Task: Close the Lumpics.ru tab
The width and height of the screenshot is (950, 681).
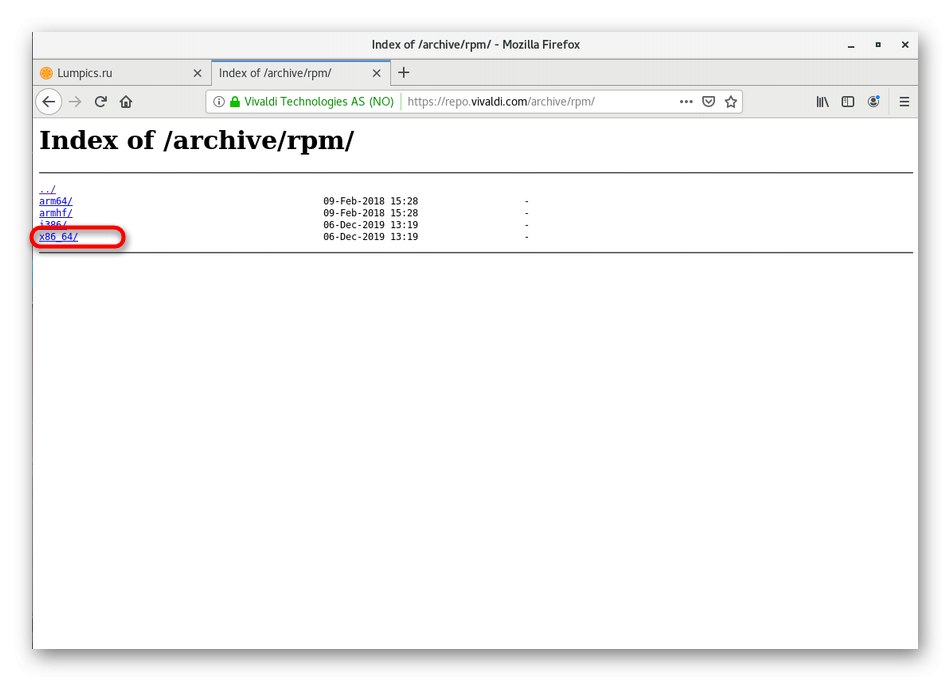Action: pyautogui.click(x=197, y=73)
